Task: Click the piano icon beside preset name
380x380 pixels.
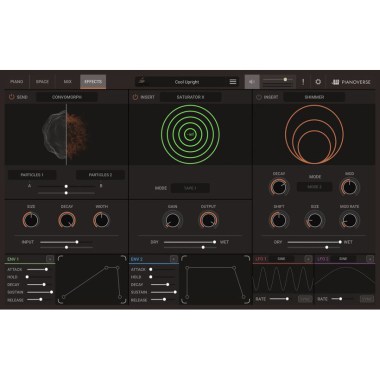Action: pyautogui.click(x=142, y=81)
